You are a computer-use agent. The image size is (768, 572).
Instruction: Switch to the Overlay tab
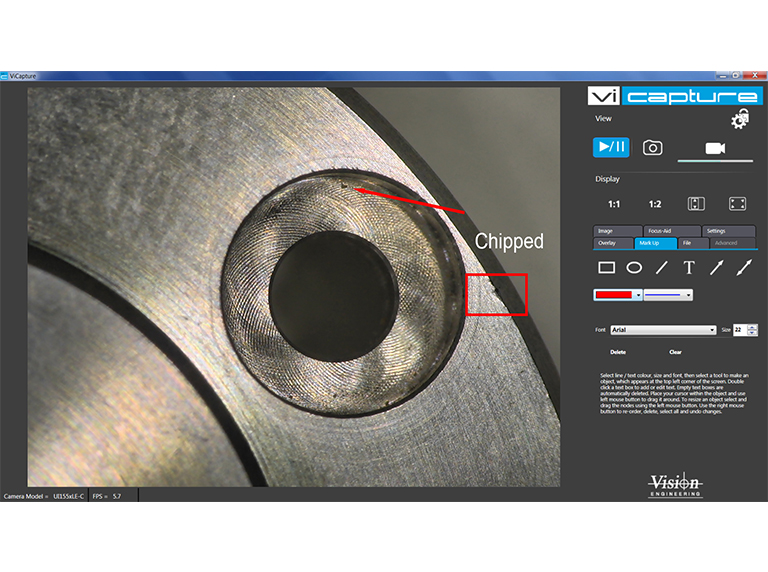click(x=607, y=242)
